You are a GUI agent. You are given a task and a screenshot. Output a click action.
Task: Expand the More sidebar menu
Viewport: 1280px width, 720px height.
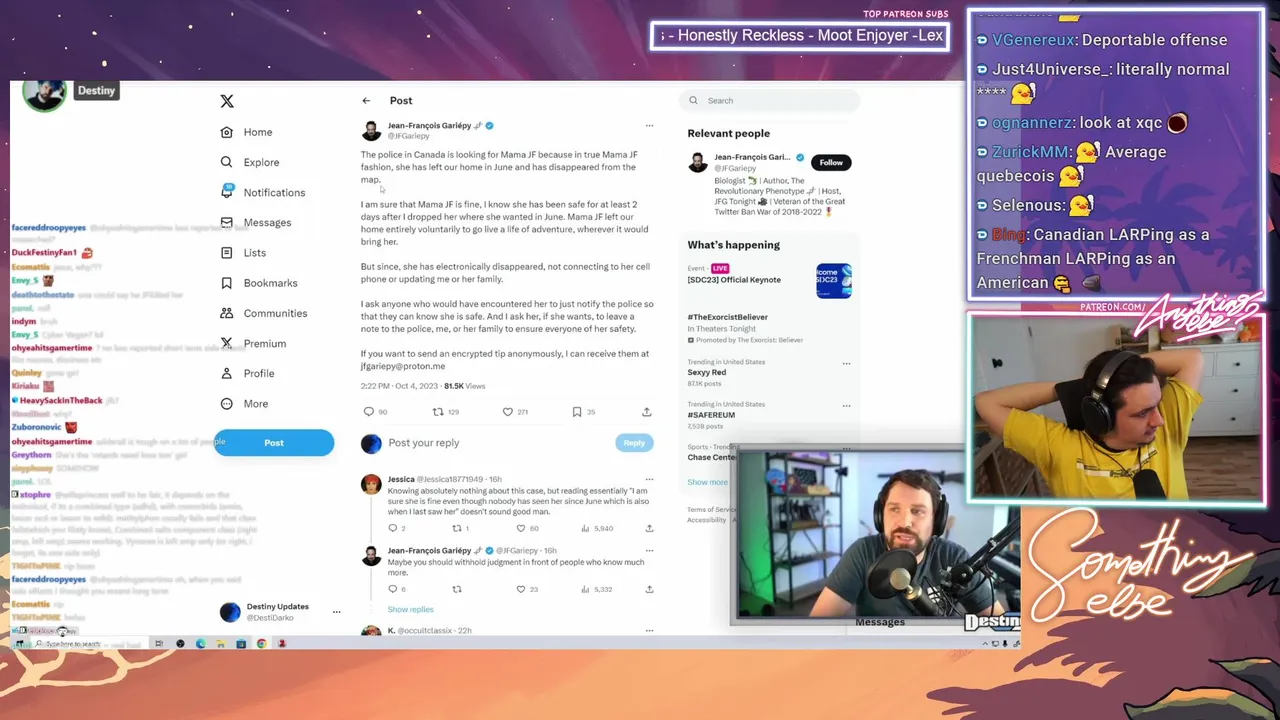pyautogui.click(x=244, y=404)
